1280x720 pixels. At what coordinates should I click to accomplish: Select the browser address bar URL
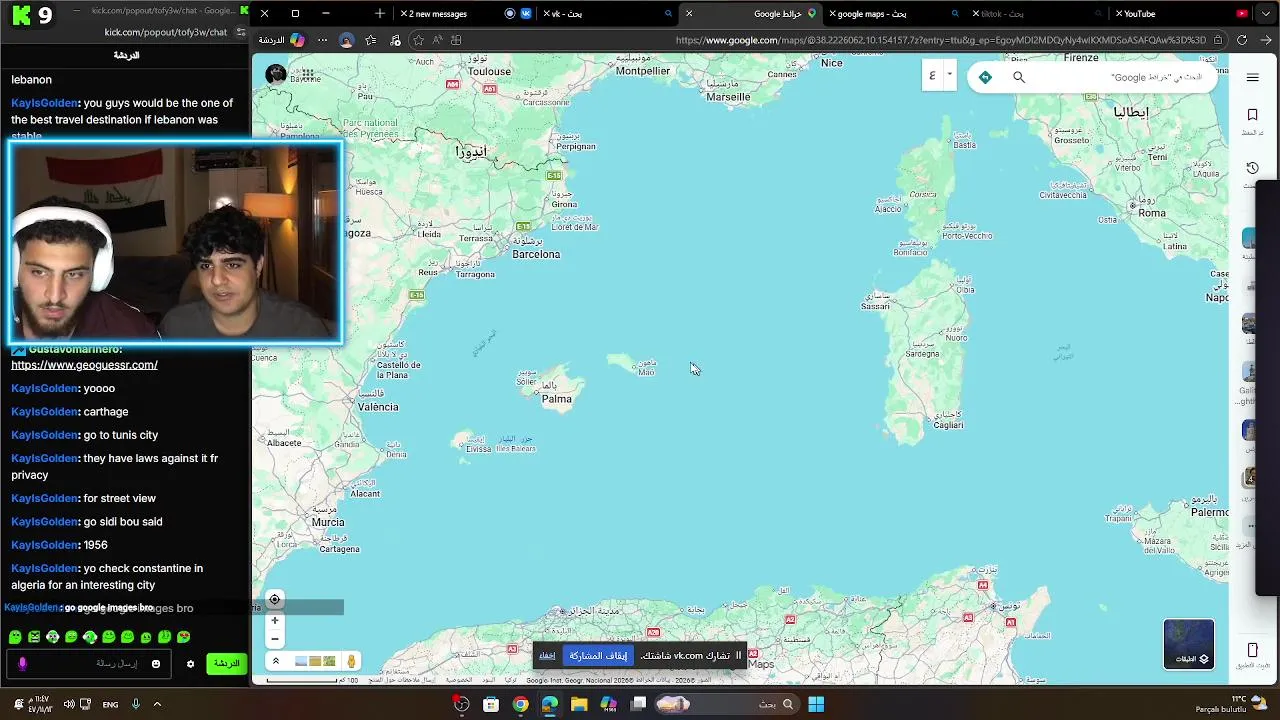940,40
